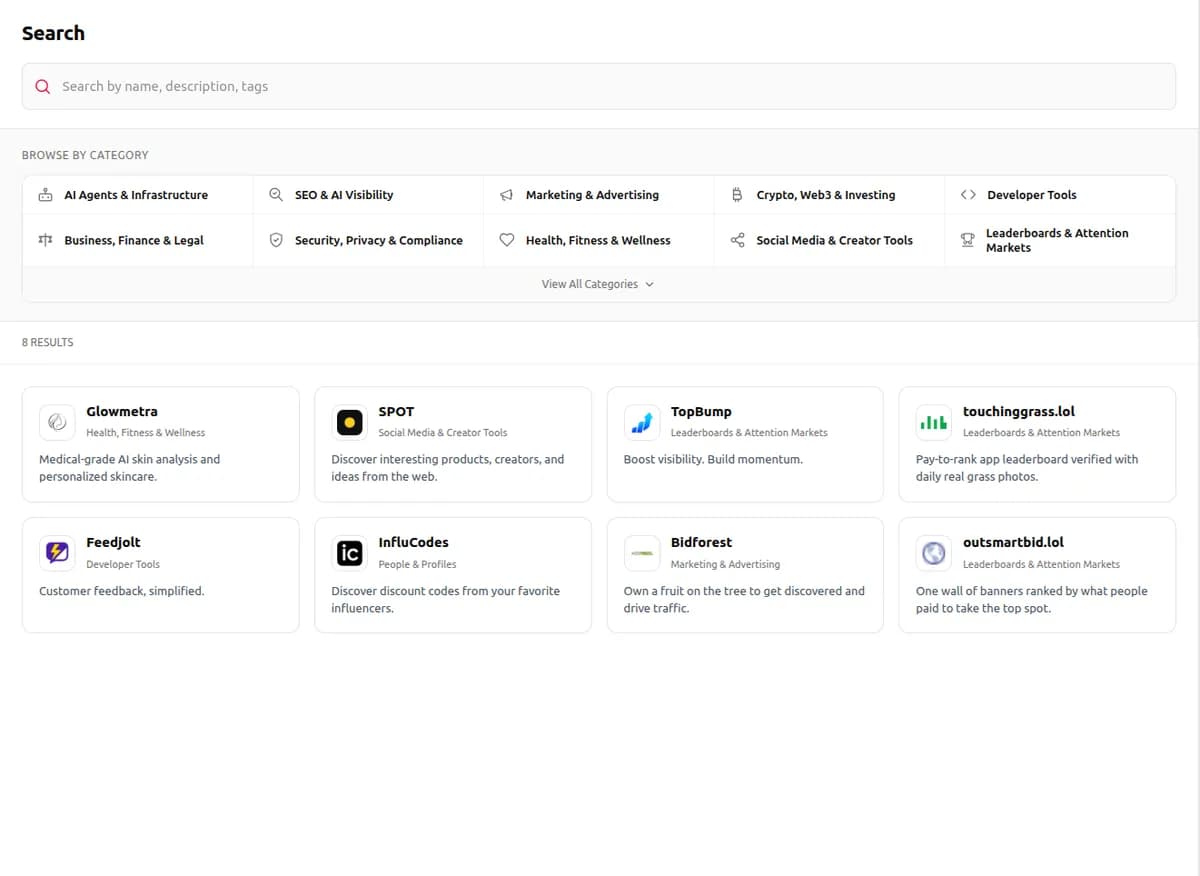
Task: Click the magnifier icon in search bar
Action: [43, 86]
